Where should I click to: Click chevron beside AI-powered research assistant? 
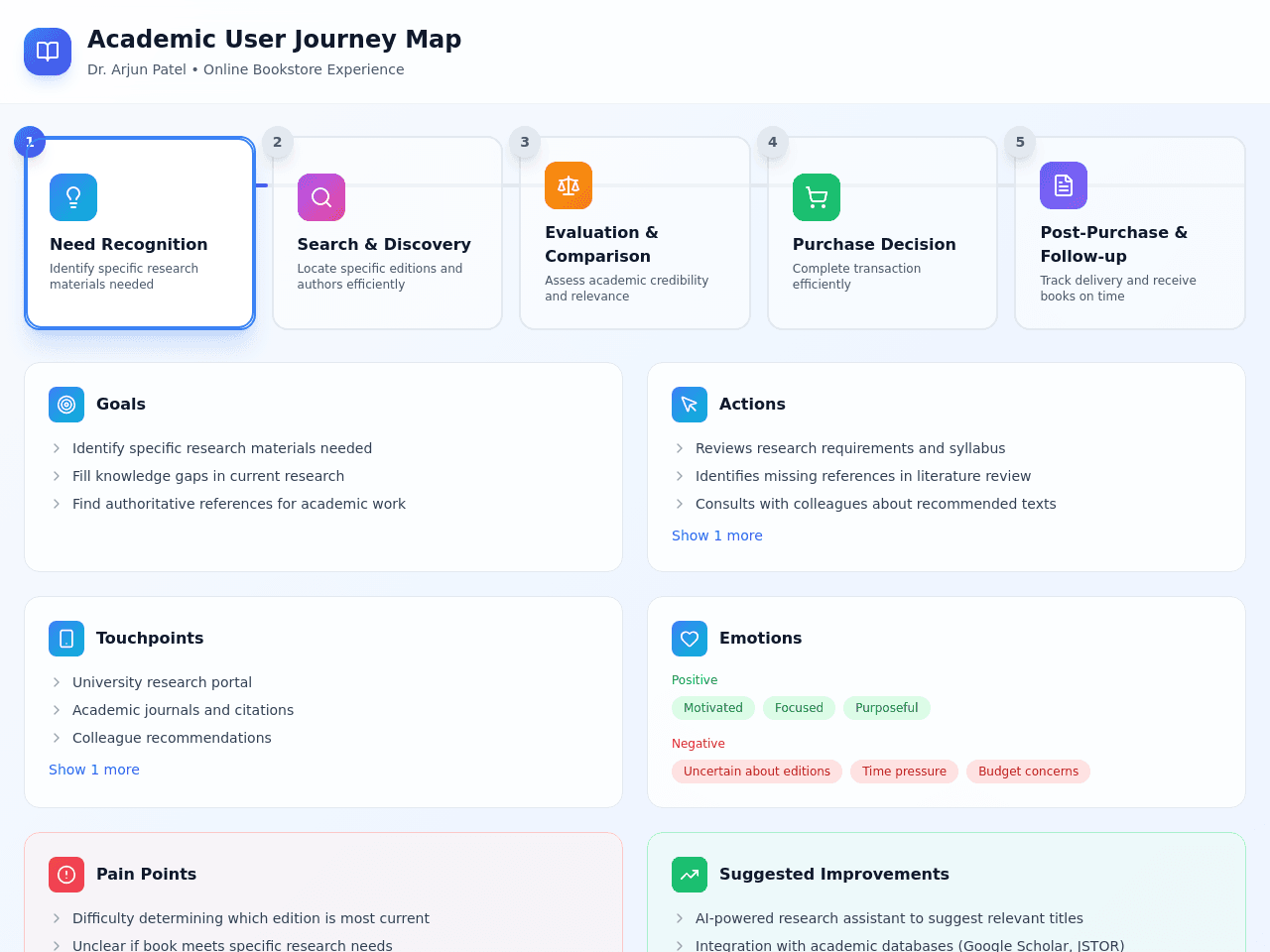coord(680,918)
